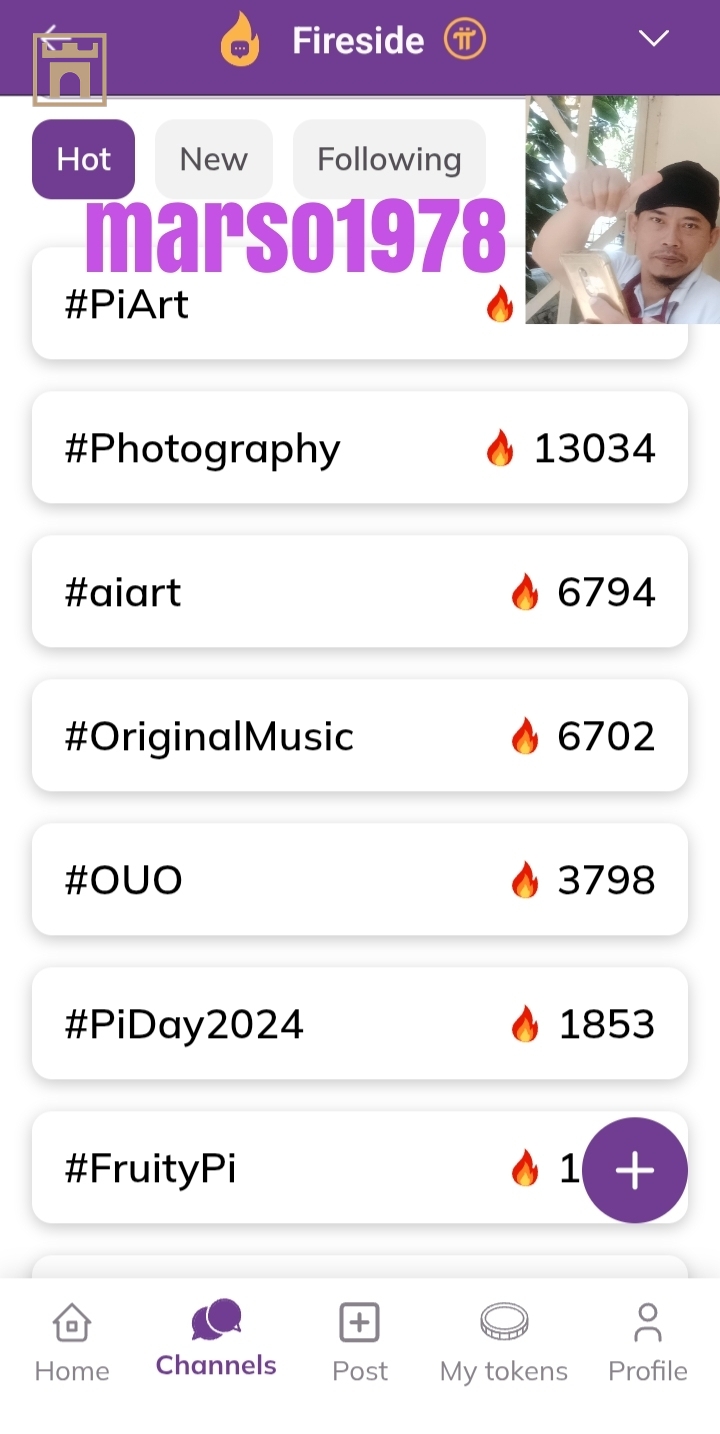Go to the Profile person icon

coord(648,1322)
